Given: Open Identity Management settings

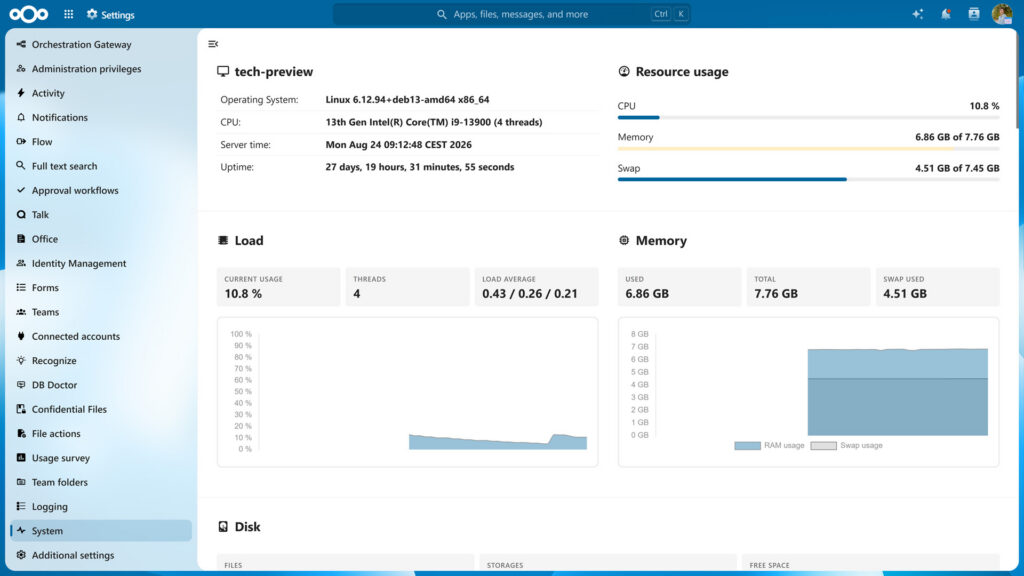Looking at the screenshot, I should (x=101, y=263).
